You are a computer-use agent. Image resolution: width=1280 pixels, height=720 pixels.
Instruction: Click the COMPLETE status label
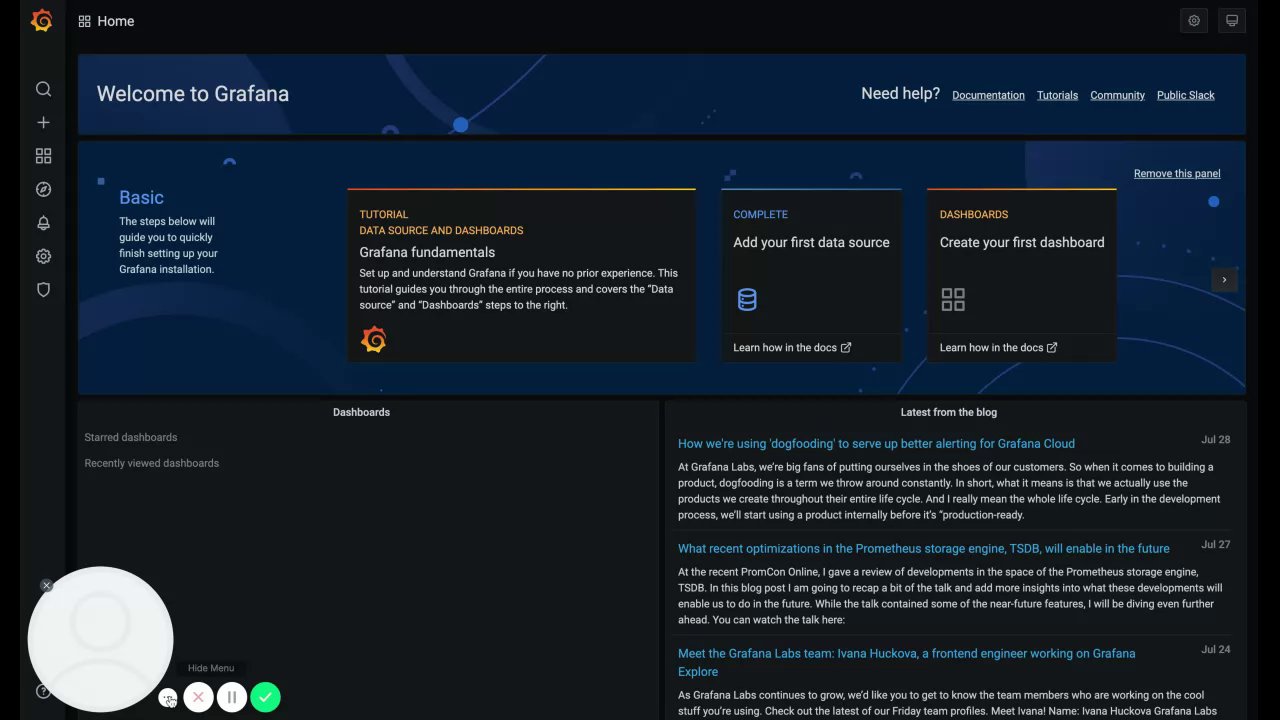click(760, 214)
